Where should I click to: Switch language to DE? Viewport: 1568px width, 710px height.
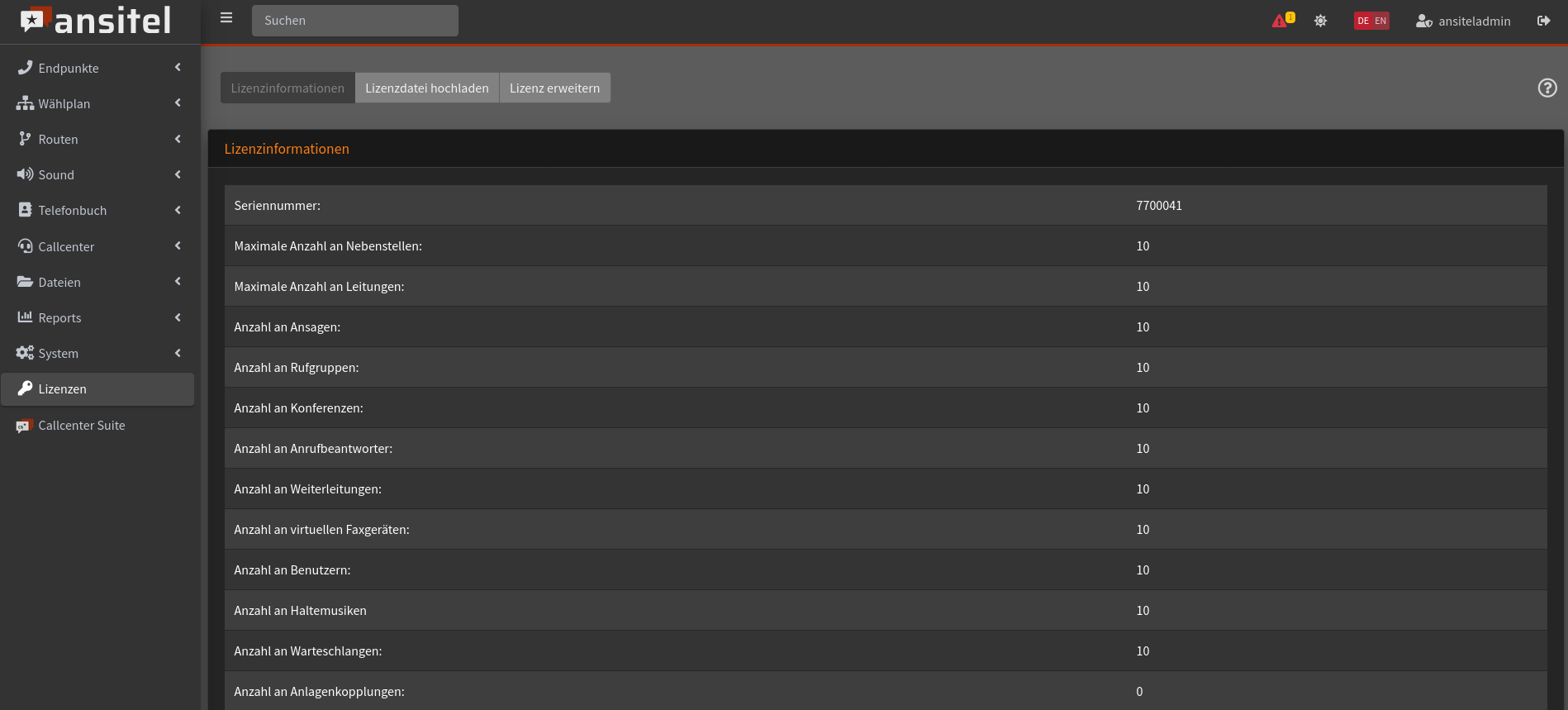1363,21
